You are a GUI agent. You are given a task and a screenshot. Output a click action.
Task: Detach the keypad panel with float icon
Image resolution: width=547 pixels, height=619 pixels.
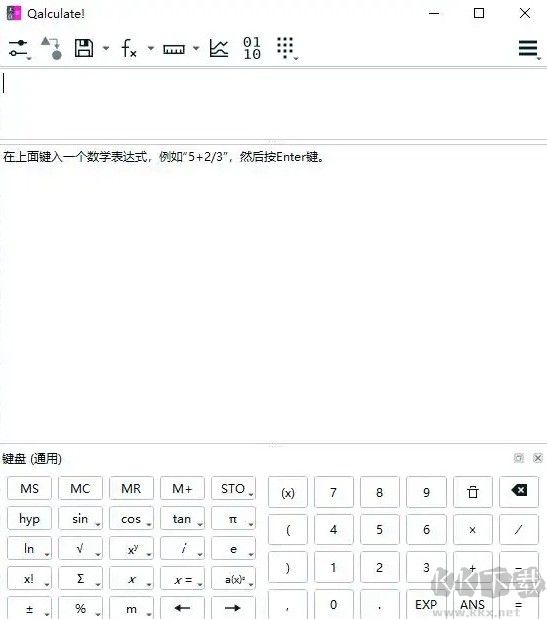click(x=519, y=458)
